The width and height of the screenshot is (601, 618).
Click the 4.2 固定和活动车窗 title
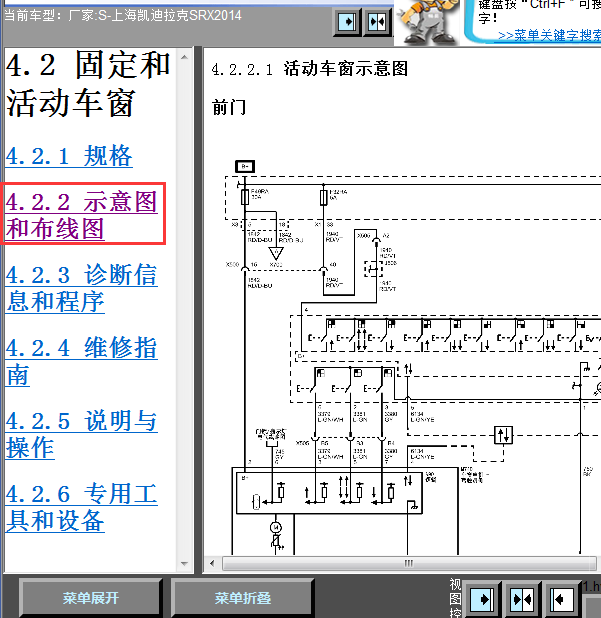(88, 84)
